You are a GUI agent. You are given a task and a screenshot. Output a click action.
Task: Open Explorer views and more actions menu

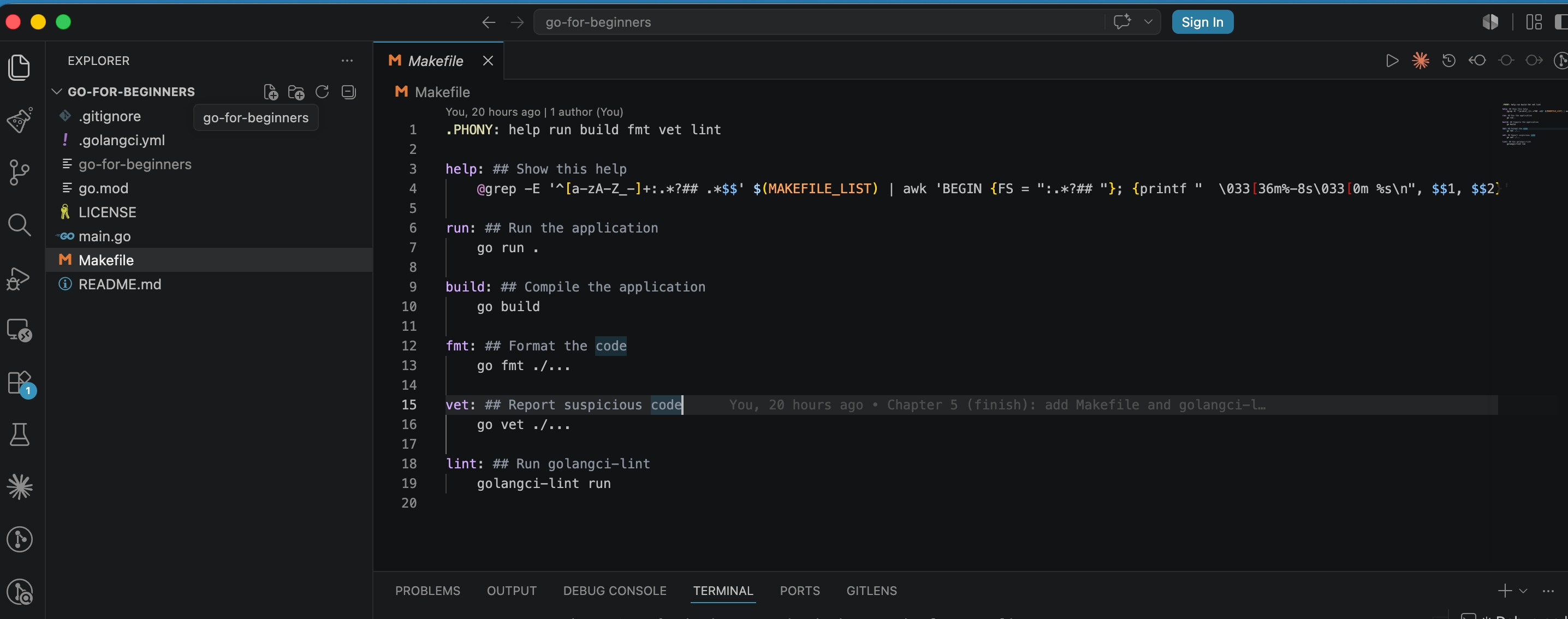(x=347, y=61)
